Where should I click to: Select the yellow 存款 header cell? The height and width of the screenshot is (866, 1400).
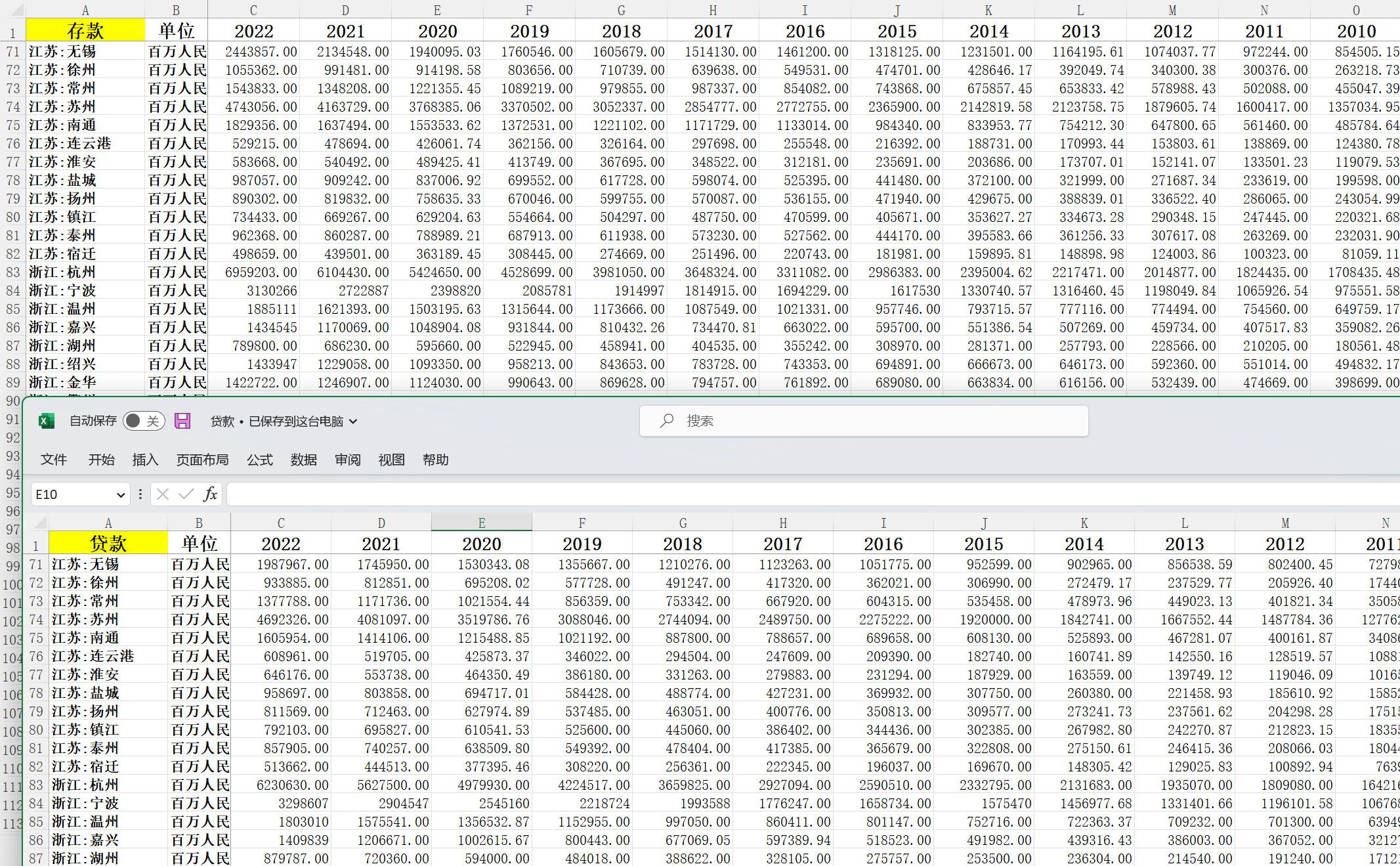click(x=85, y=31)
